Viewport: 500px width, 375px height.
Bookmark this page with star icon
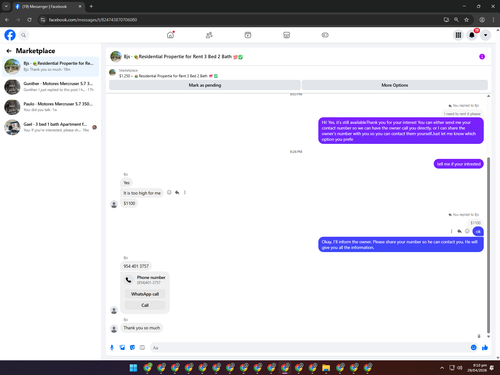point(466,20)
